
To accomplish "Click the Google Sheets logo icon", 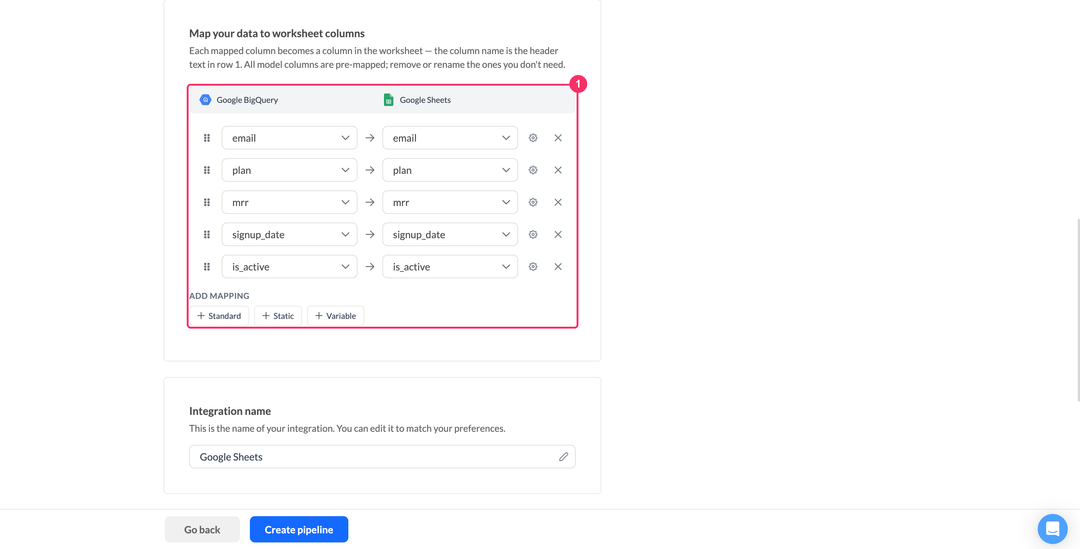I will pos(388,100).
